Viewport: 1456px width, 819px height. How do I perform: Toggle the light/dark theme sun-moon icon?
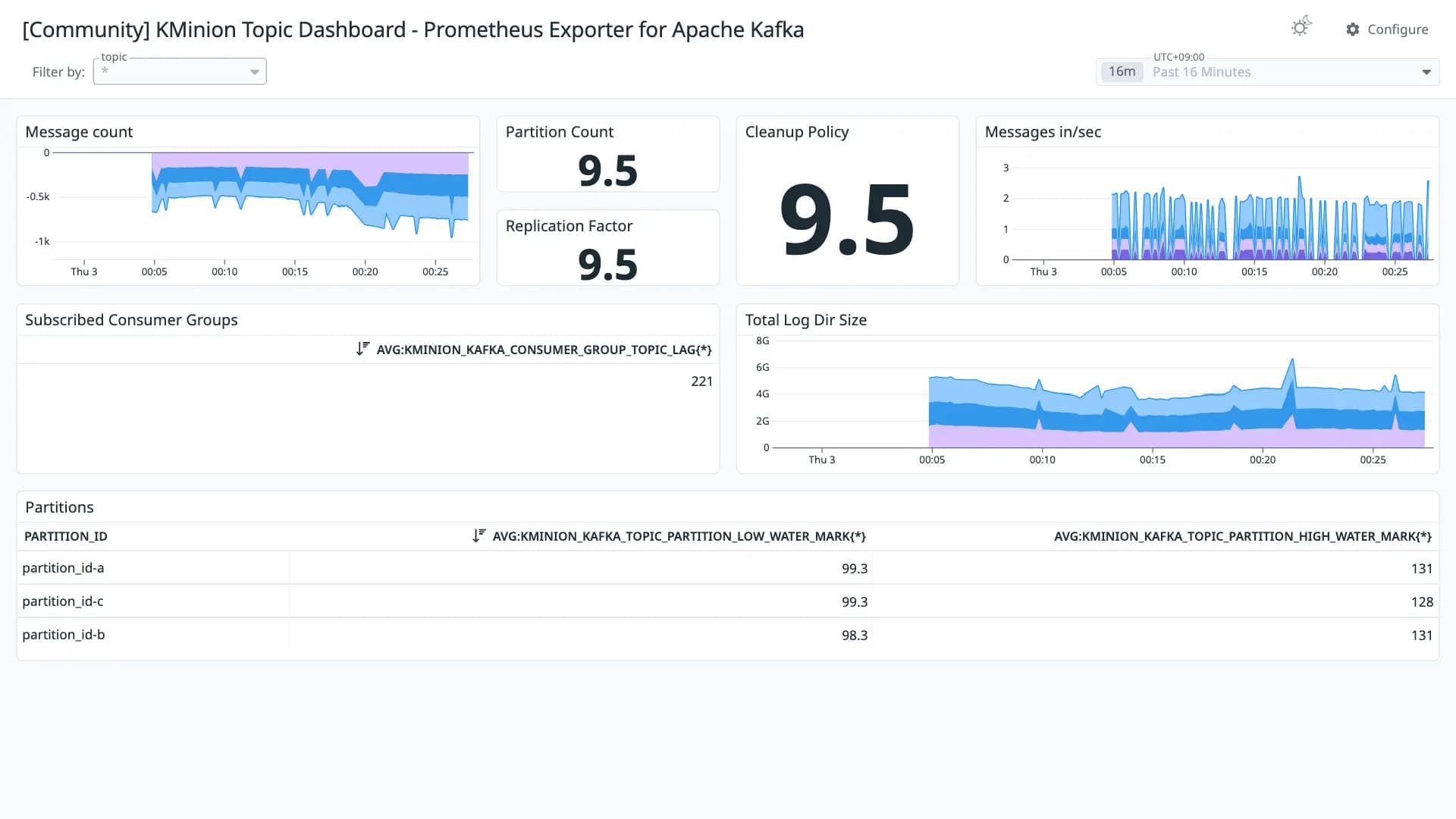[x=1301, y=27]
